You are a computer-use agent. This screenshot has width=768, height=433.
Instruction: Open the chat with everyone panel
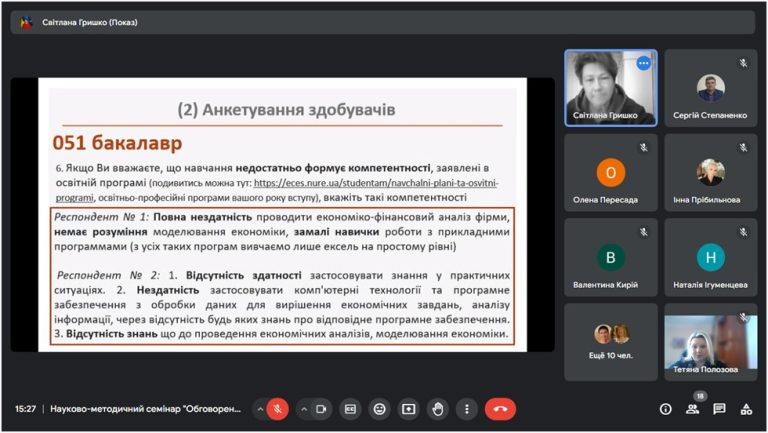point(719,409)
